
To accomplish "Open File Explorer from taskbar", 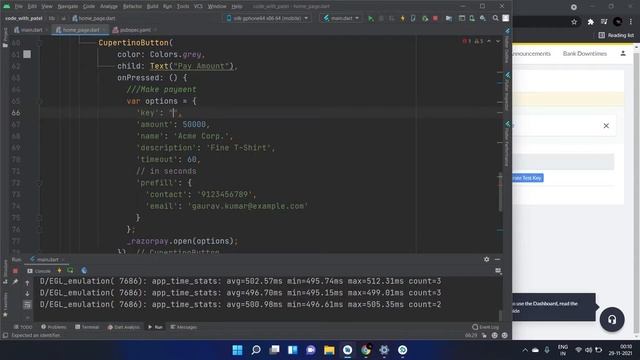I will point(329,350).
